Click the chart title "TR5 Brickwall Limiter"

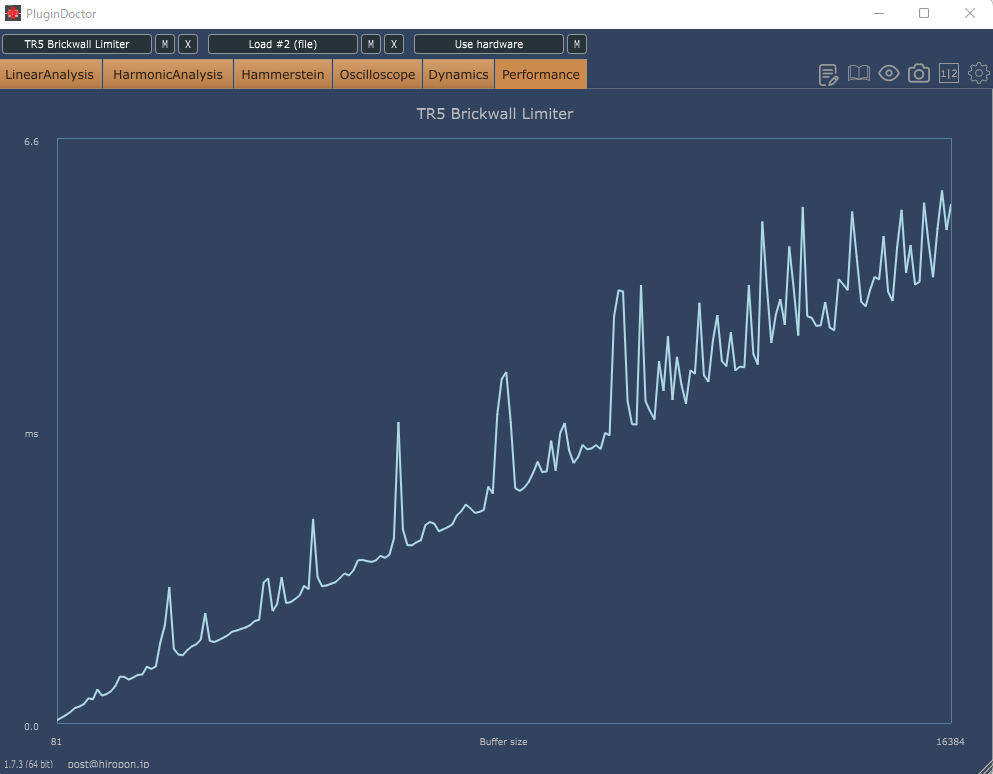(x=495, y=113)
